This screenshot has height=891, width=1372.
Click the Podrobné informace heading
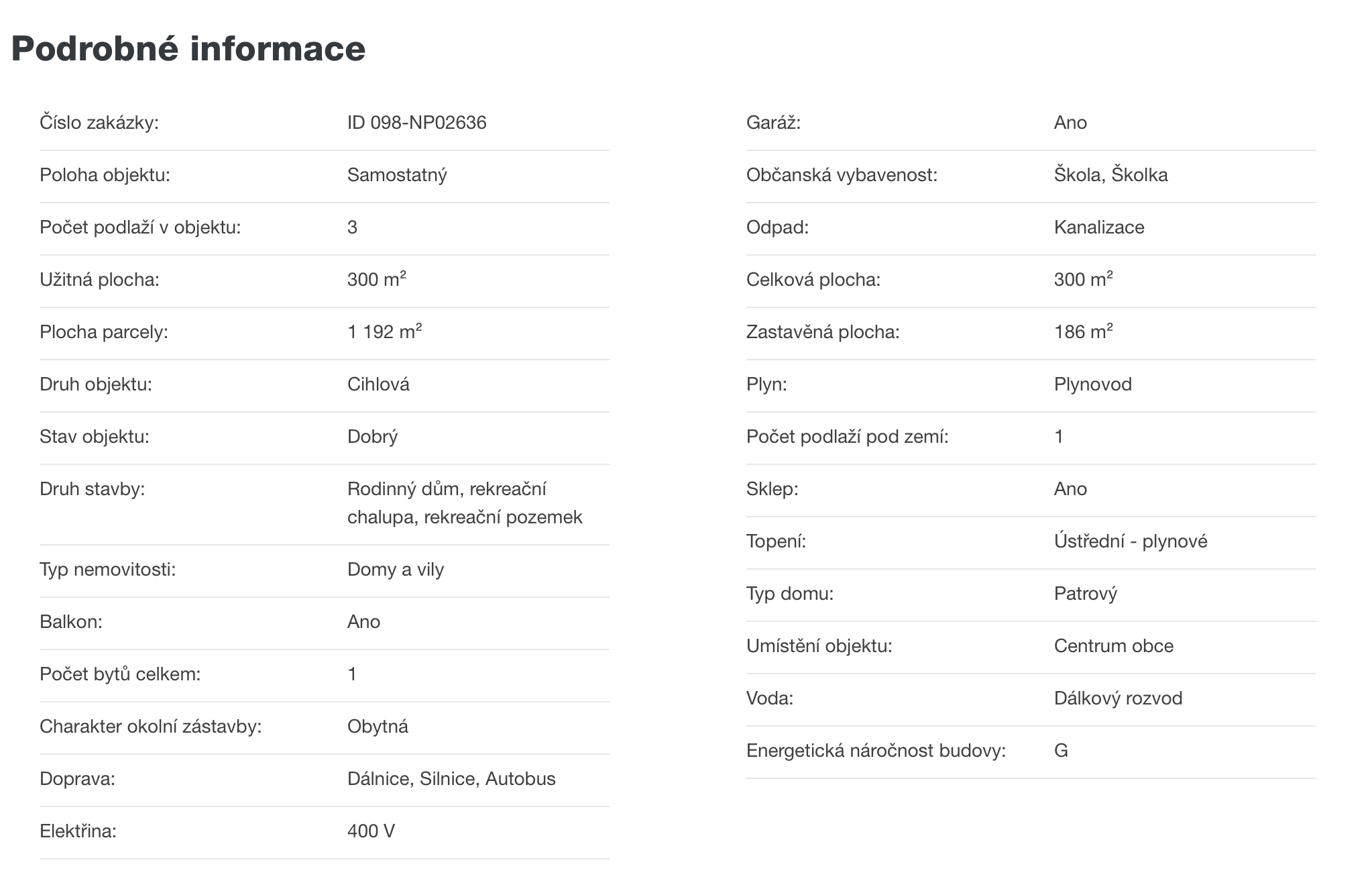click(x=188, y=48)
